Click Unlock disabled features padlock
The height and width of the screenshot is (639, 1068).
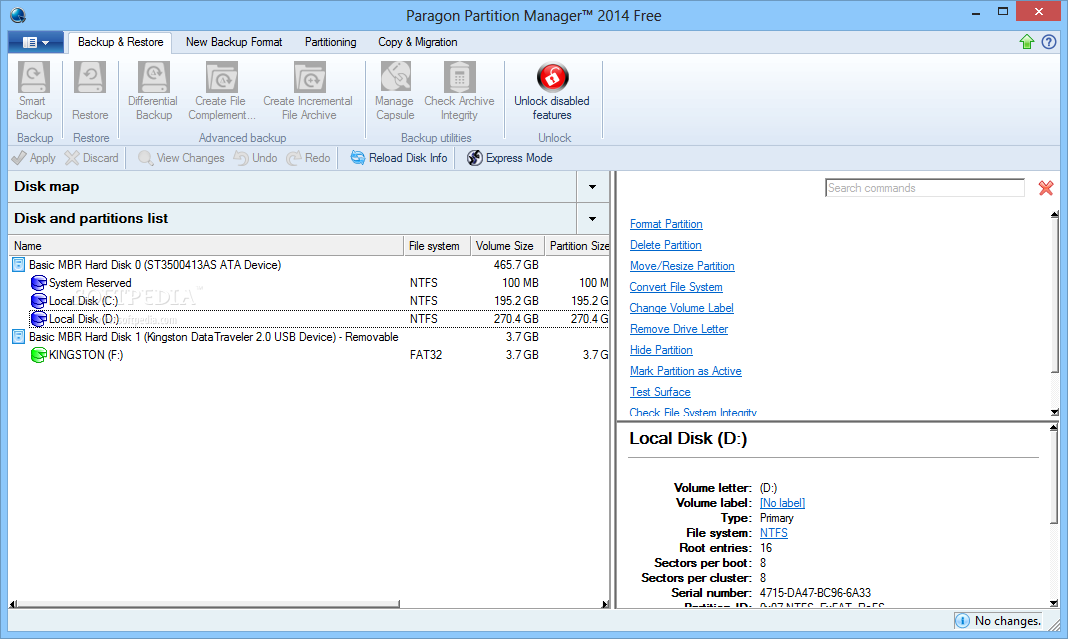click(552, 77)
